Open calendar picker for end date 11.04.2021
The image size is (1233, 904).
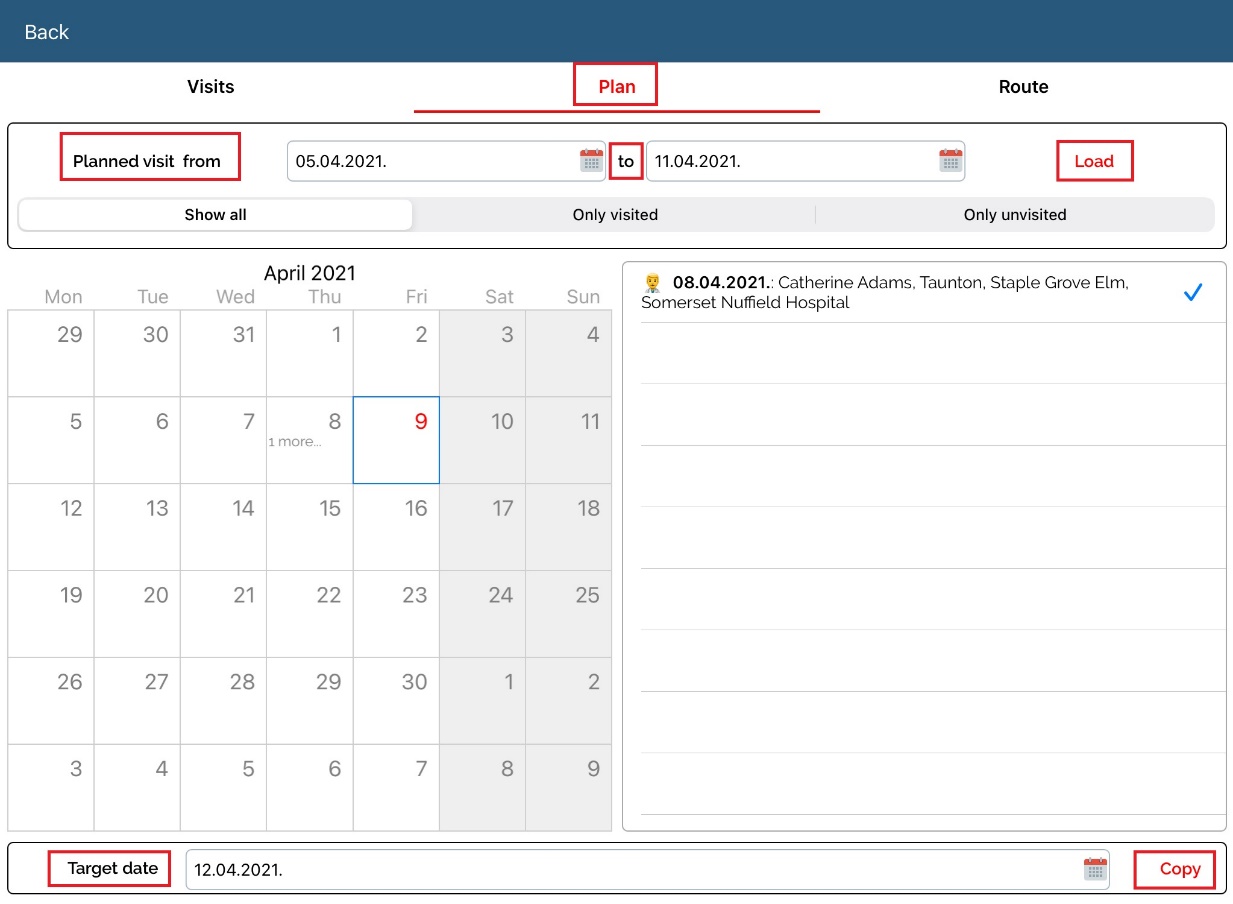point(950,161)
